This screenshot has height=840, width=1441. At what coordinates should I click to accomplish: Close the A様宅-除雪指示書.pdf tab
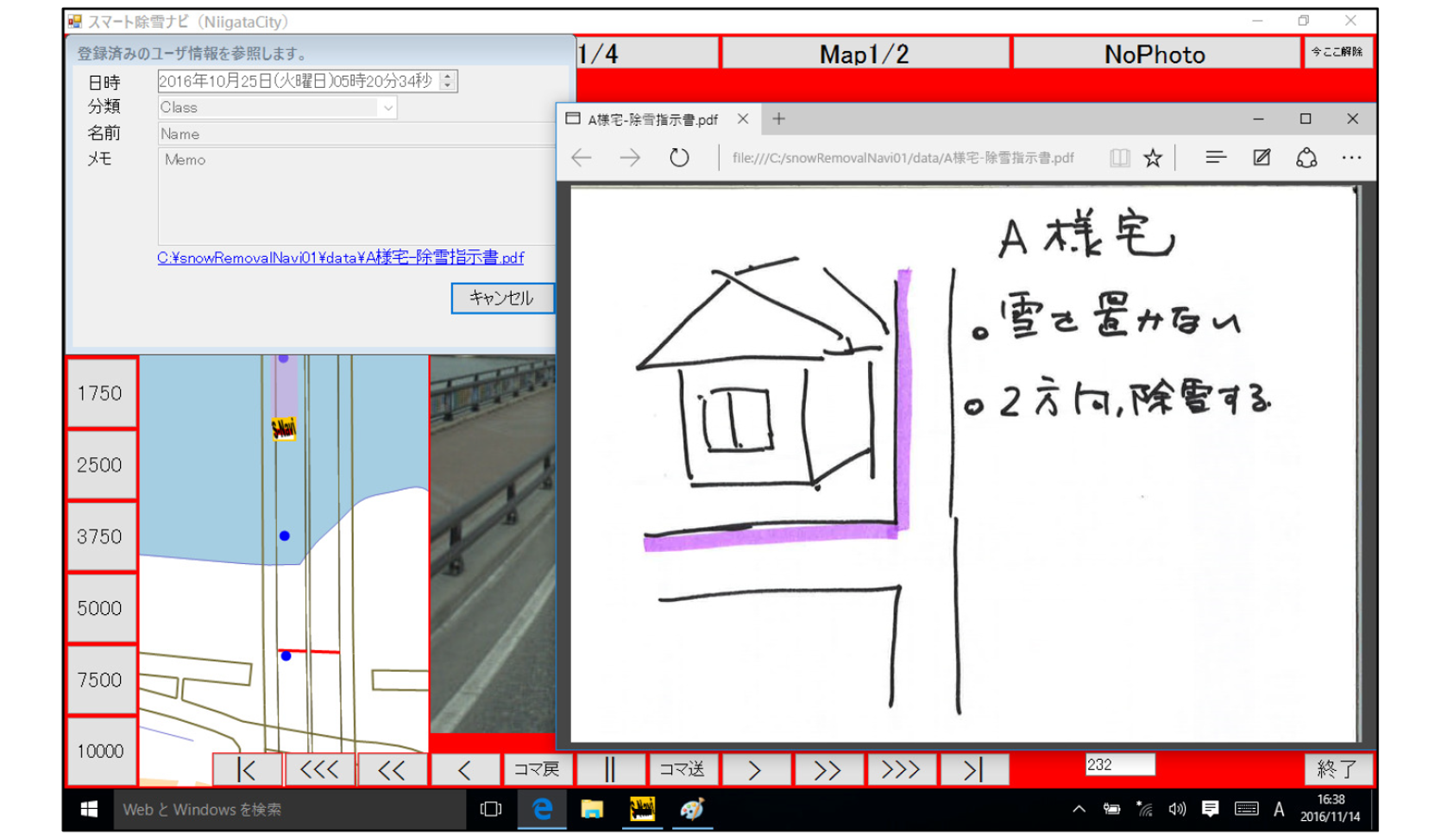tap(743, 119)
